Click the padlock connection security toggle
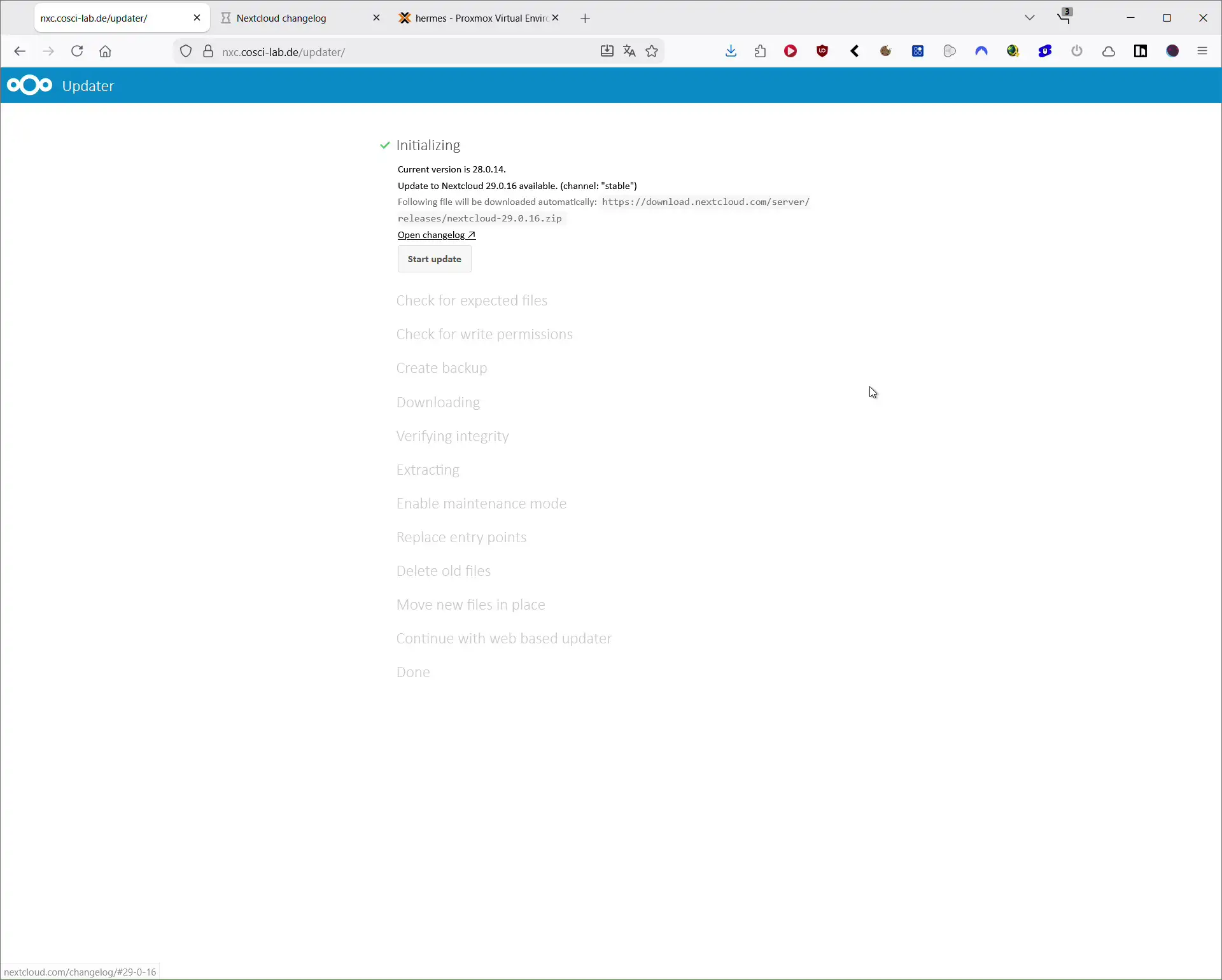 coord(208,52)
